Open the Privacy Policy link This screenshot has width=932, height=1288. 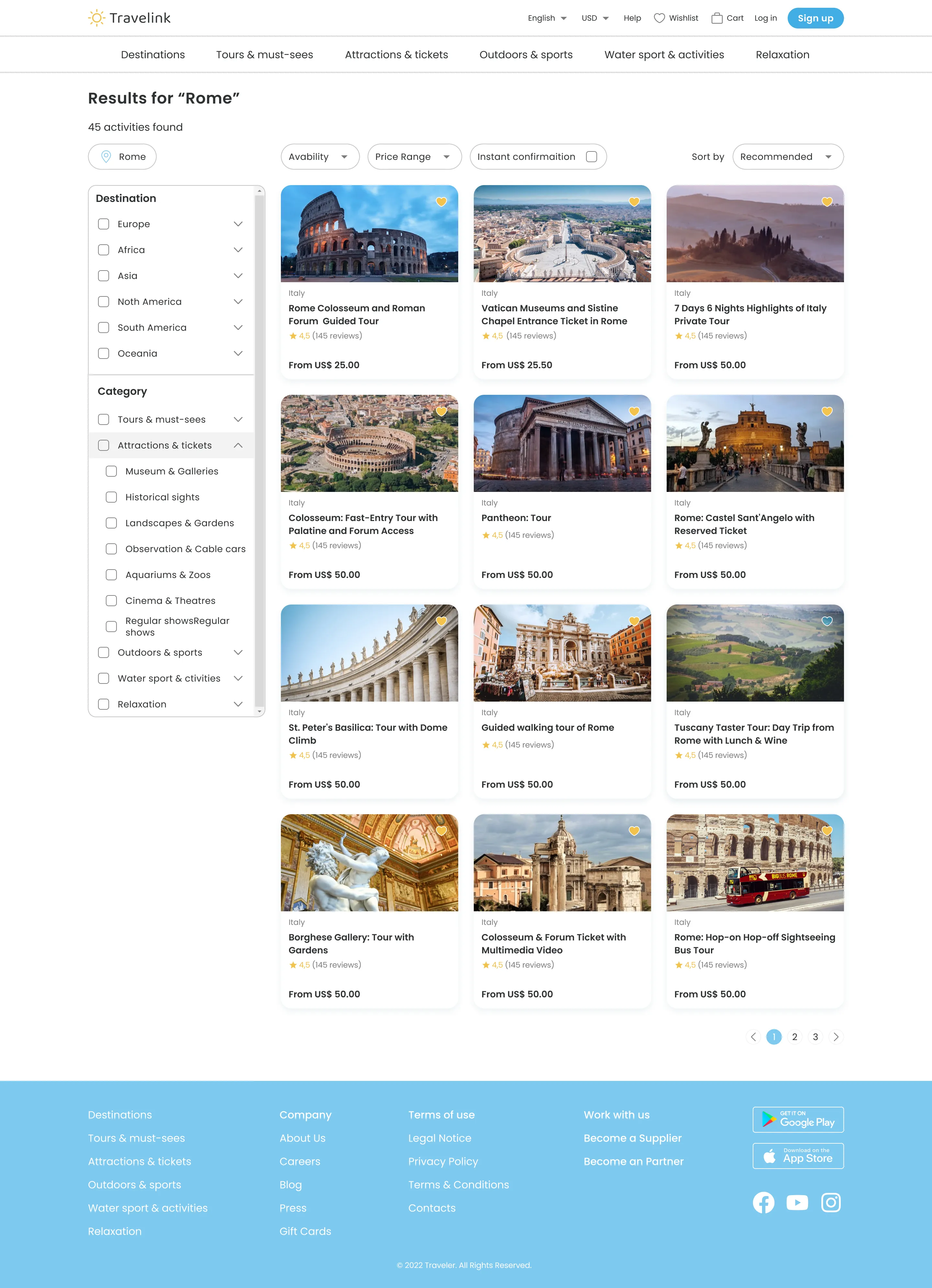click(443, 1161)
